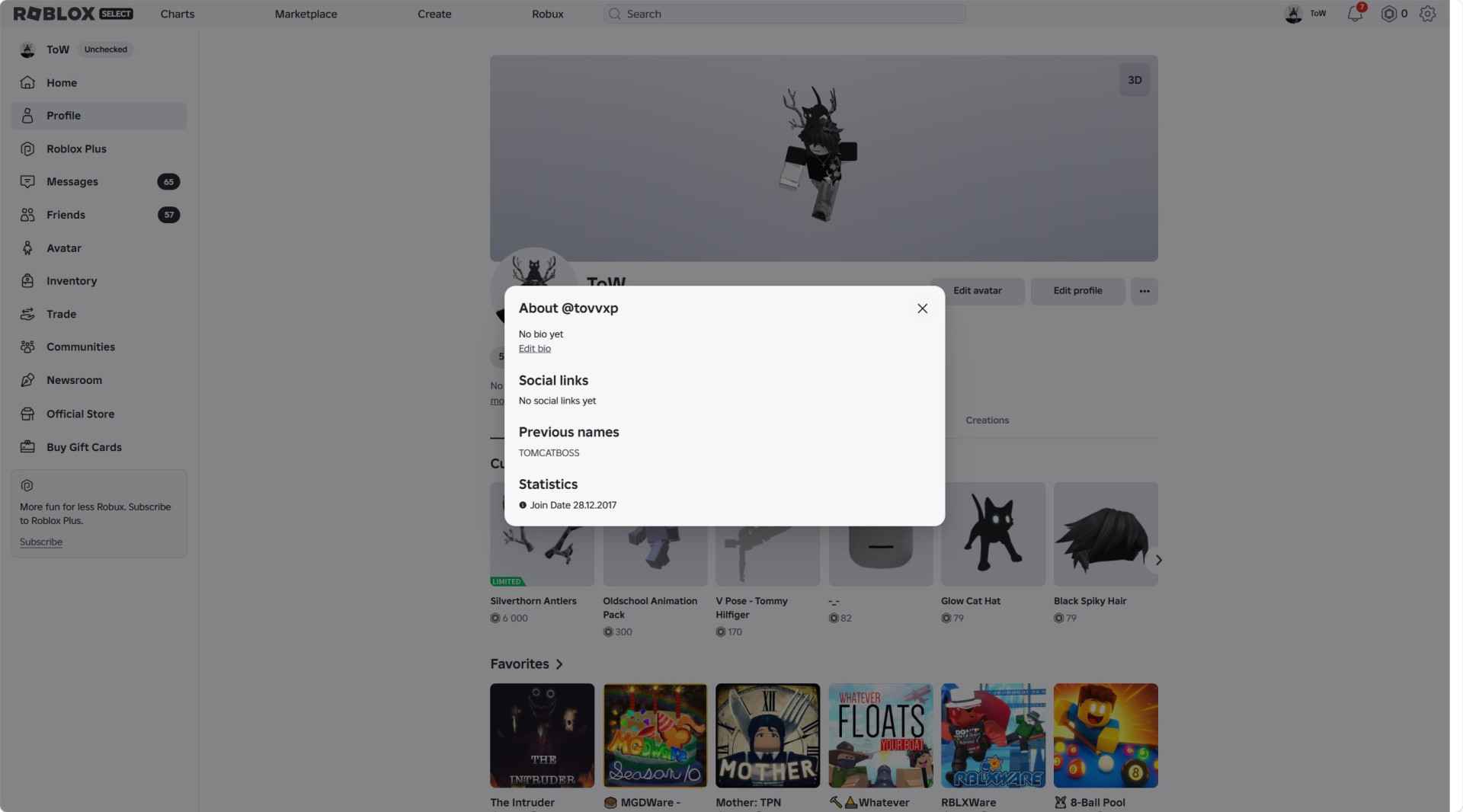Open the RBLXWare game thumbnail
Image resolution: width=1463 pixels, height=812 pixels.
point(993,735)
